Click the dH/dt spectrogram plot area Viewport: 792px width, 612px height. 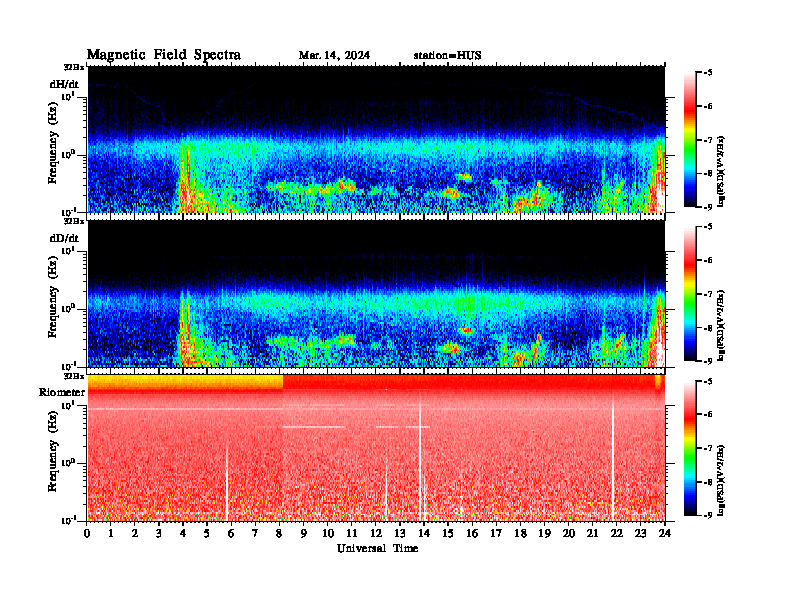pos(376,139)
